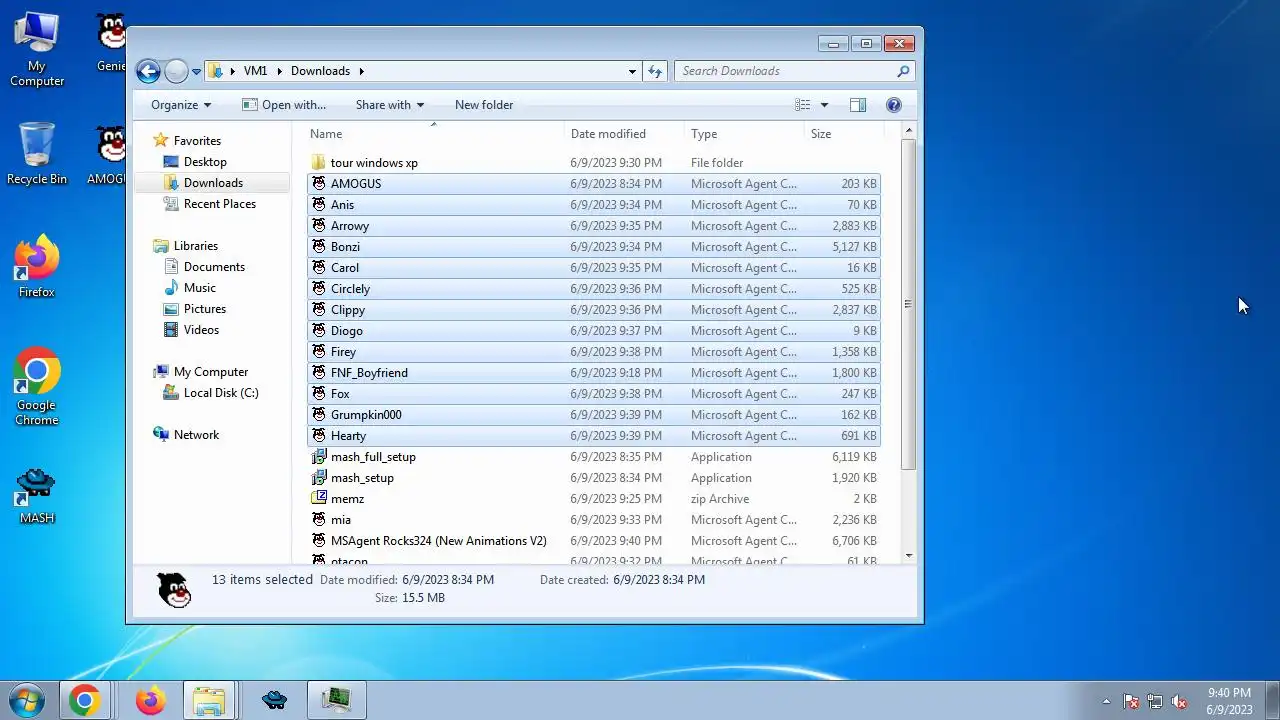Select My Computer in navigation pane
1280x720 pixels.
(211, 372)
